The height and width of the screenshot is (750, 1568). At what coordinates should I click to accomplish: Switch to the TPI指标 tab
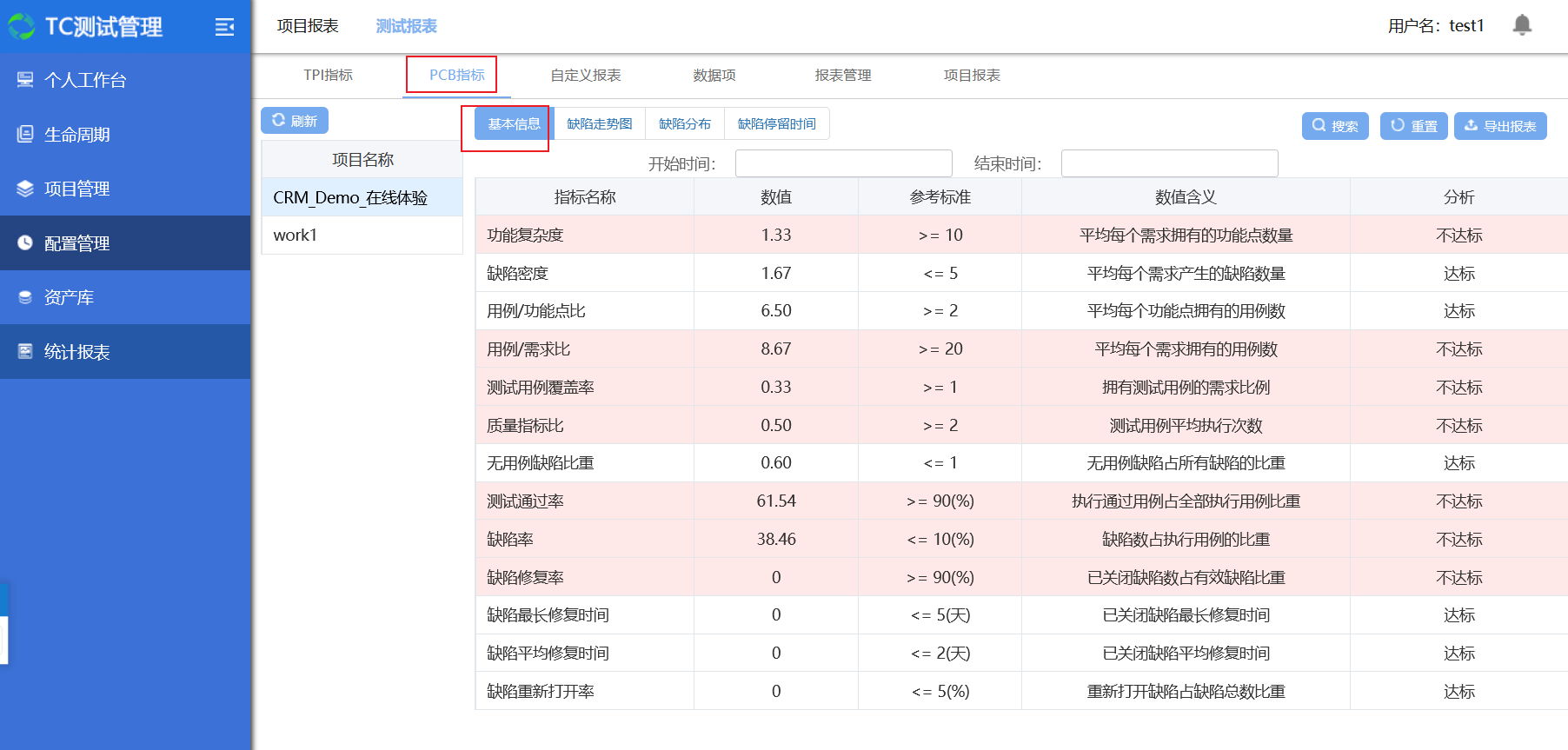(328, 76)
